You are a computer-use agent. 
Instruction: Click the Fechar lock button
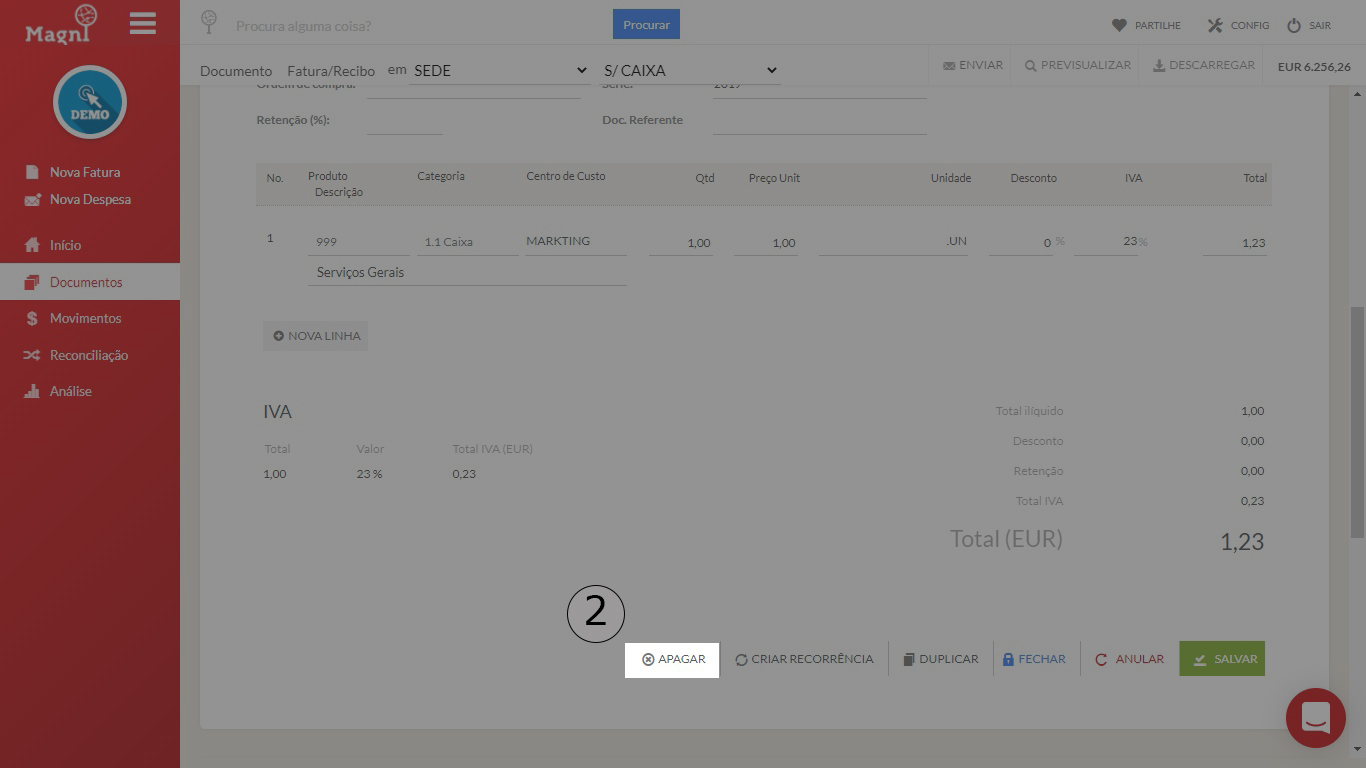1034,660
